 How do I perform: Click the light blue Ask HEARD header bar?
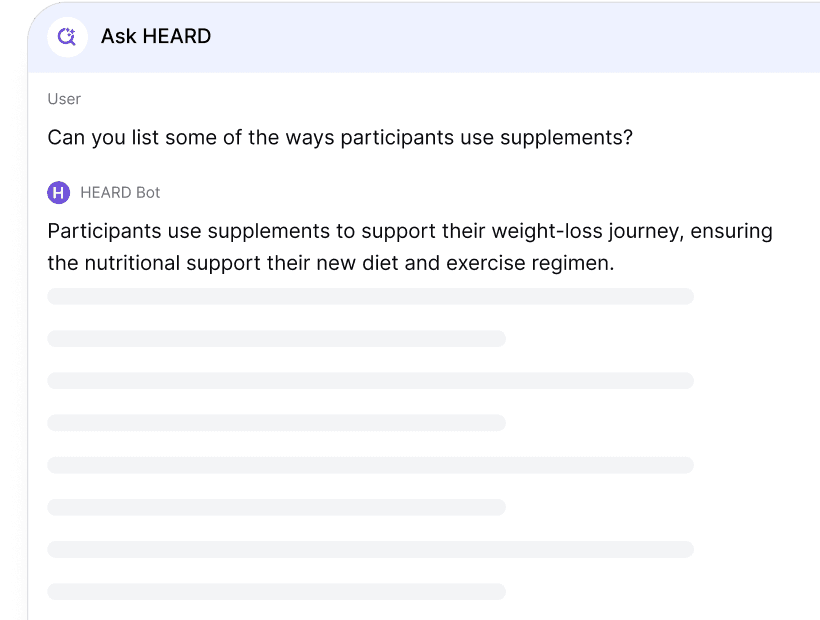click(424, 38)
